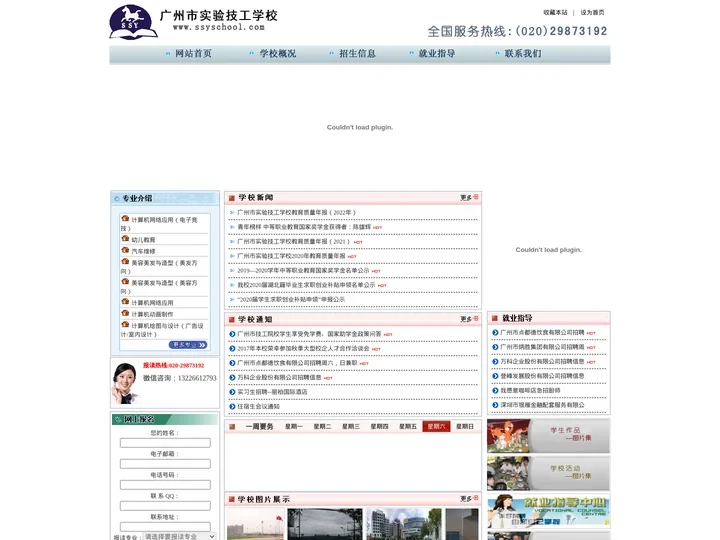The width and height of the screenshot is (720, 540).
Task: Click the icon beside 计算机动画制作
Action: pos(125,313)
